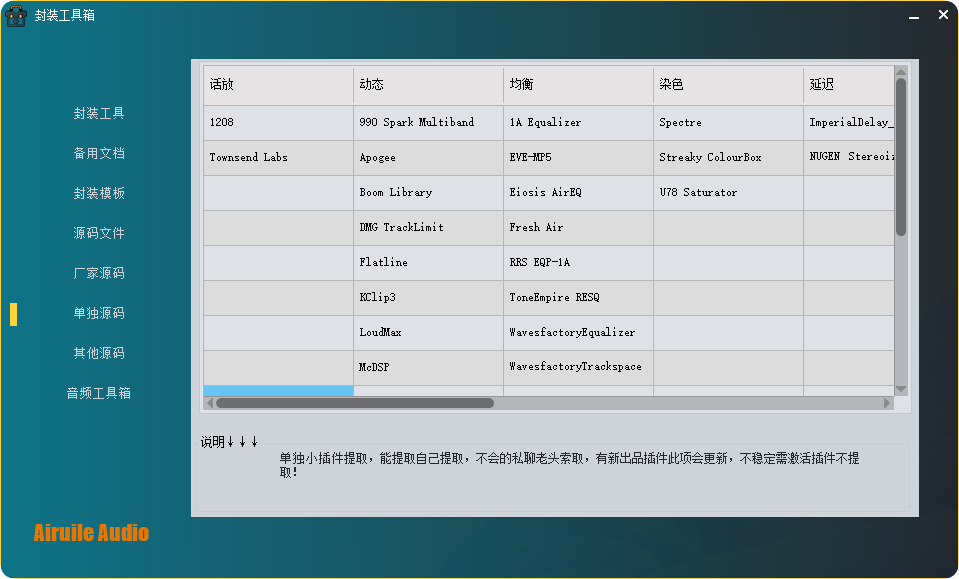Select the Townsend Labs cell
The height and width of the screenshot is (579, 959).
click(x=278, y=158)
